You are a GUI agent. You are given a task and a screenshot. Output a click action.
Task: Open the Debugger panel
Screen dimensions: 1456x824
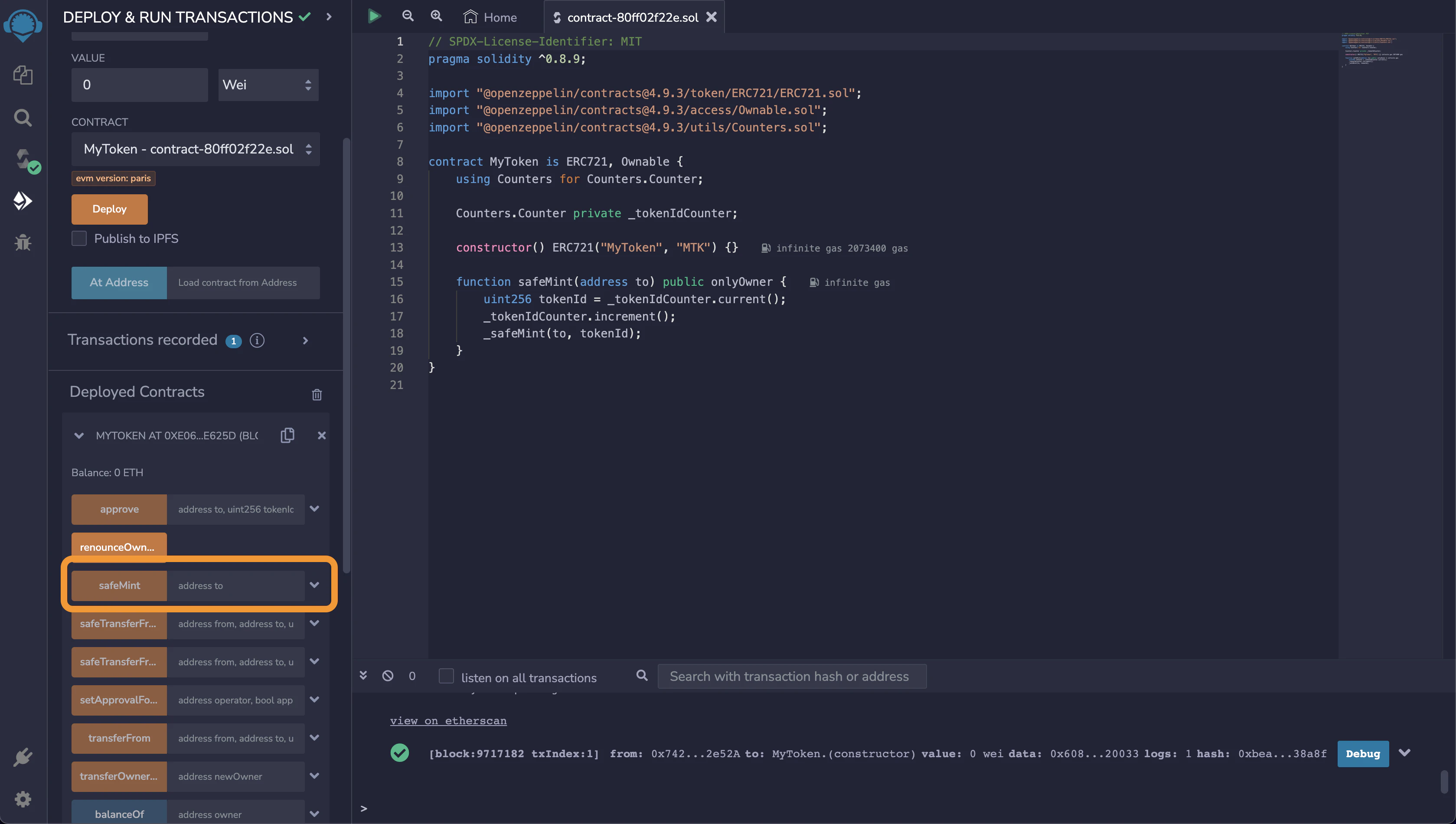point(23,242)
